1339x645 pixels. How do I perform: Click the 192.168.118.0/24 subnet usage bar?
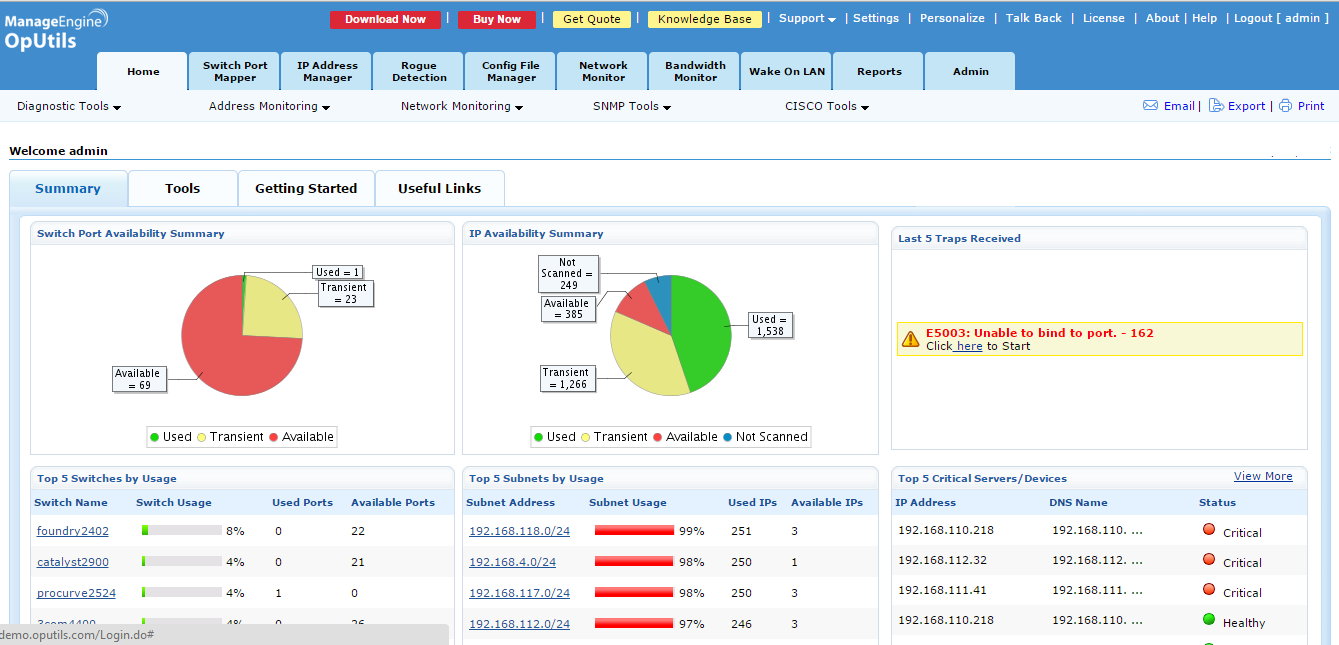click(634, 531)
